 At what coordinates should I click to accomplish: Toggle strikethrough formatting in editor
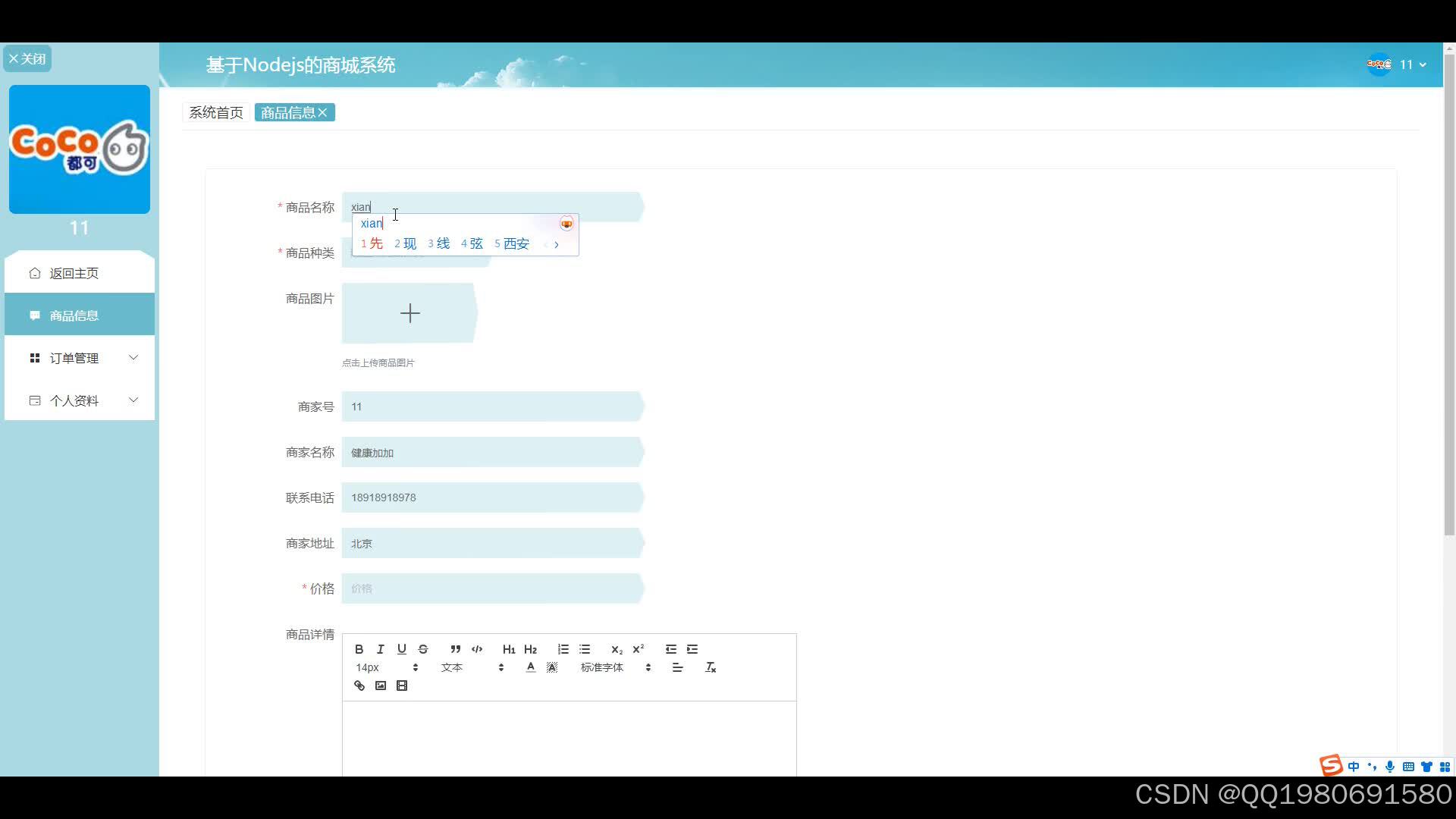tap(423, 649)
